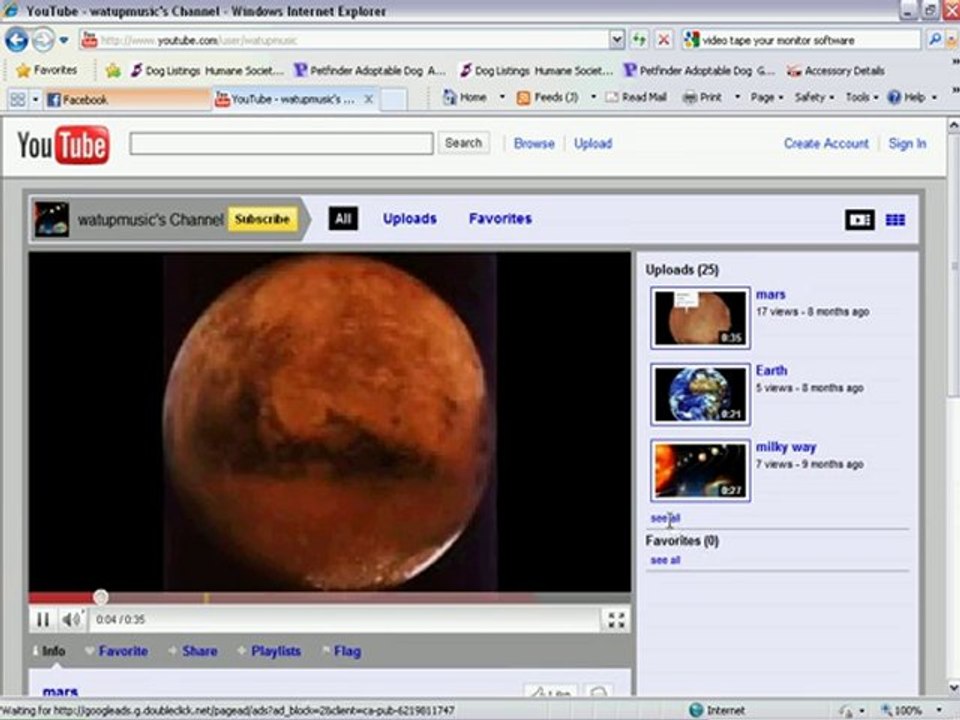Expand the address bar history dropdown

pos(617,40)
